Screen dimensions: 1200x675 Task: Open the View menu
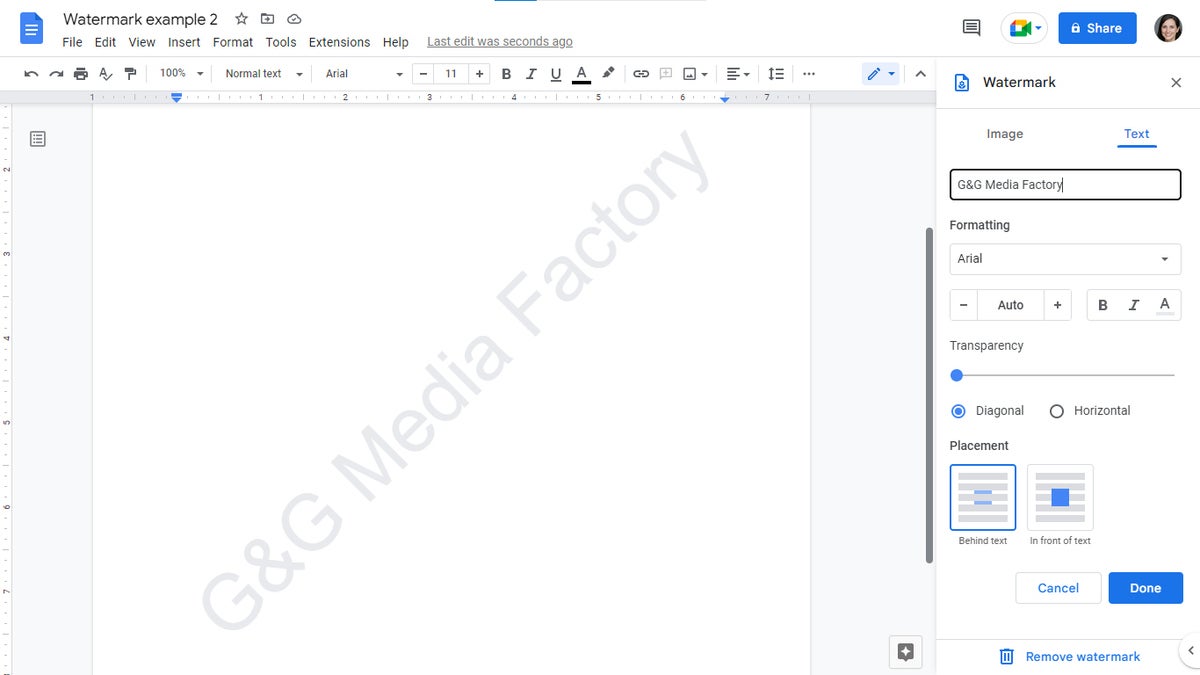[x=142, y=42]
